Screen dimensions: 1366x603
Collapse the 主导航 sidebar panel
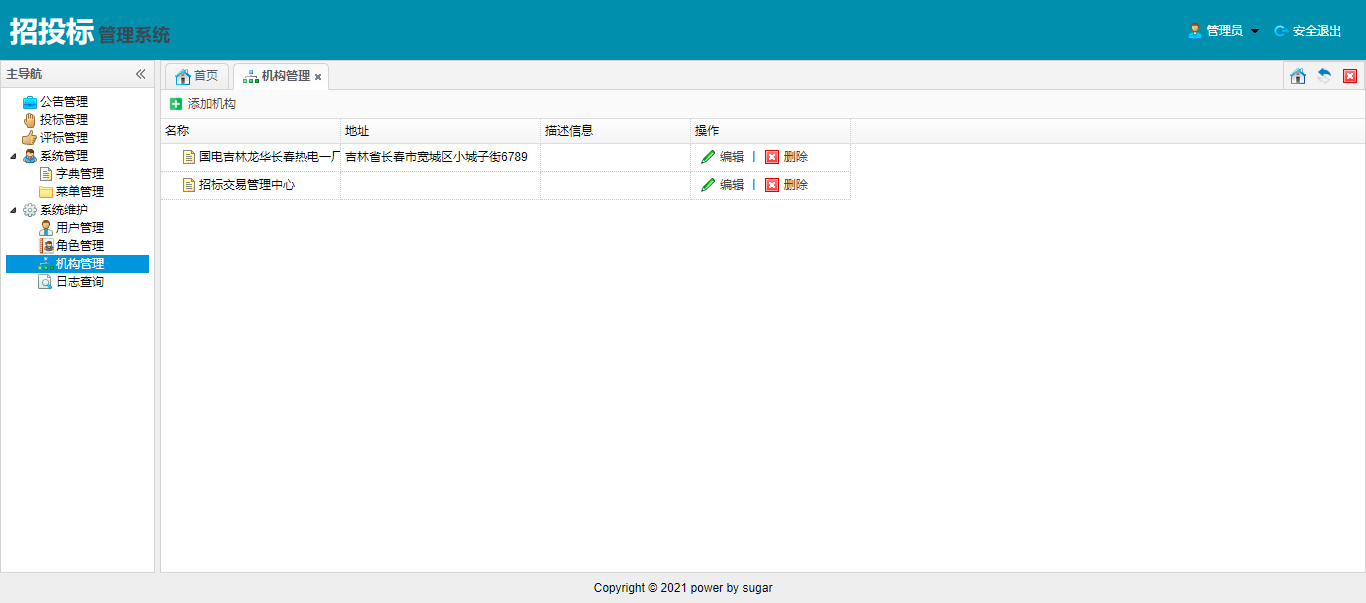[141, 74]
